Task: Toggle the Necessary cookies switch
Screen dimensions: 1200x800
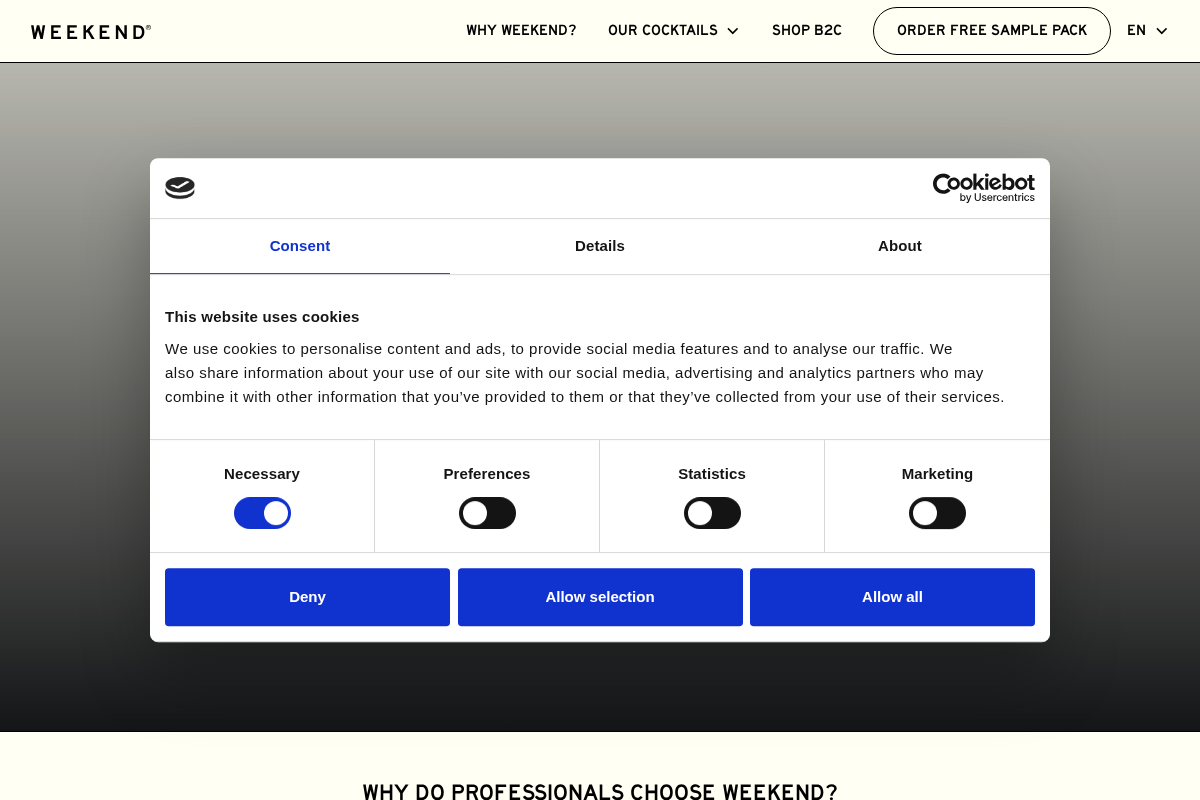Action: [x=262, y=513]
